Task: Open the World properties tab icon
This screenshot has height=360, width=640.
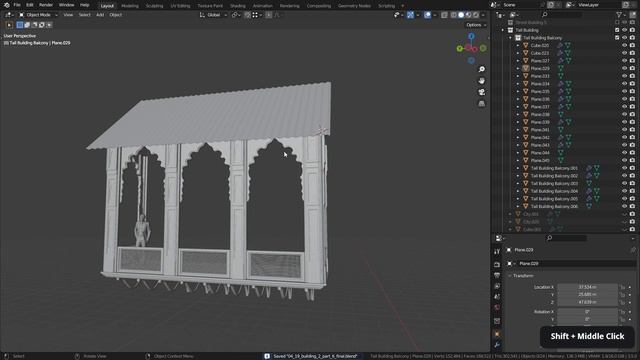Action: 497,307
